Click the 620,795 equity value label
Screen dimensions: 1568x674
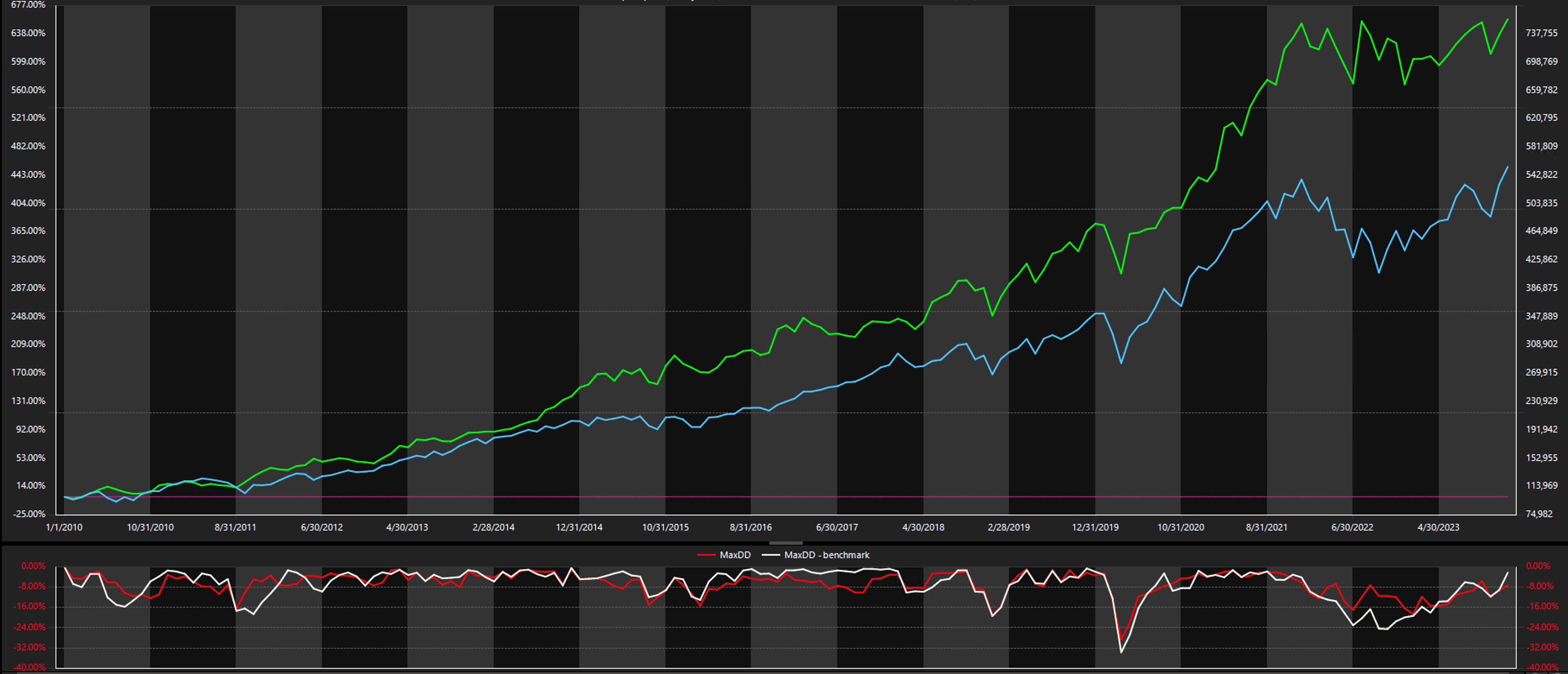click(x=1541, y=117)
